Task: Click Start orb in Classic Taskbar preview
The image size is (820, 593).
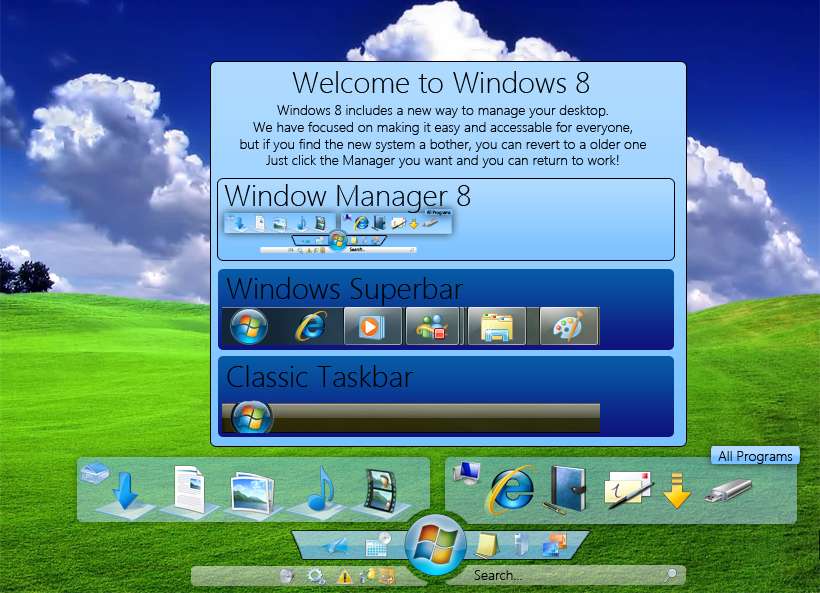Action: (252, 417)
